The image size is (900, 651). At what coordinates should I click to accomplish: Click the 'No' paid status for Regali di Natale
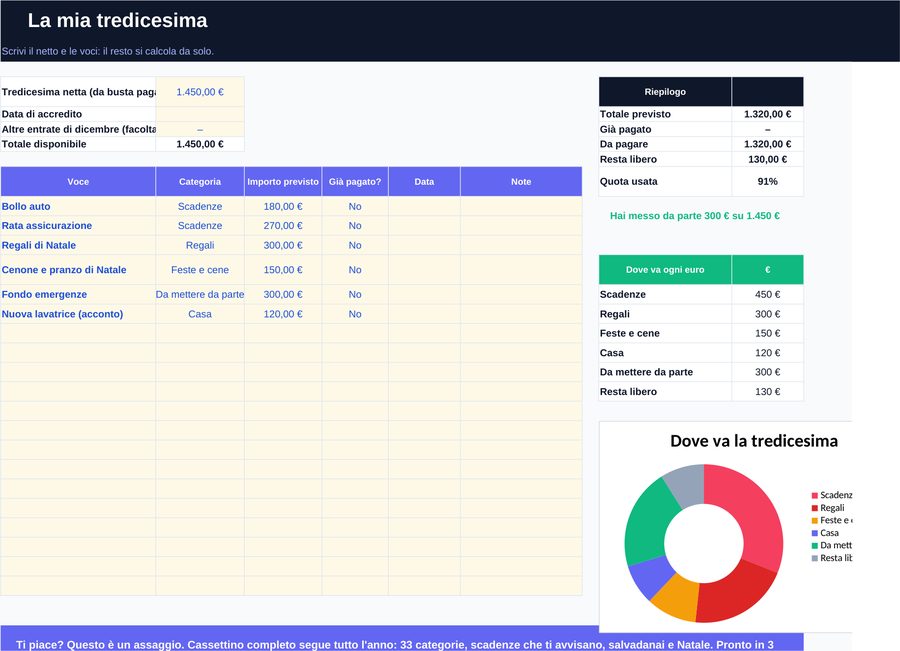[355, 245]
